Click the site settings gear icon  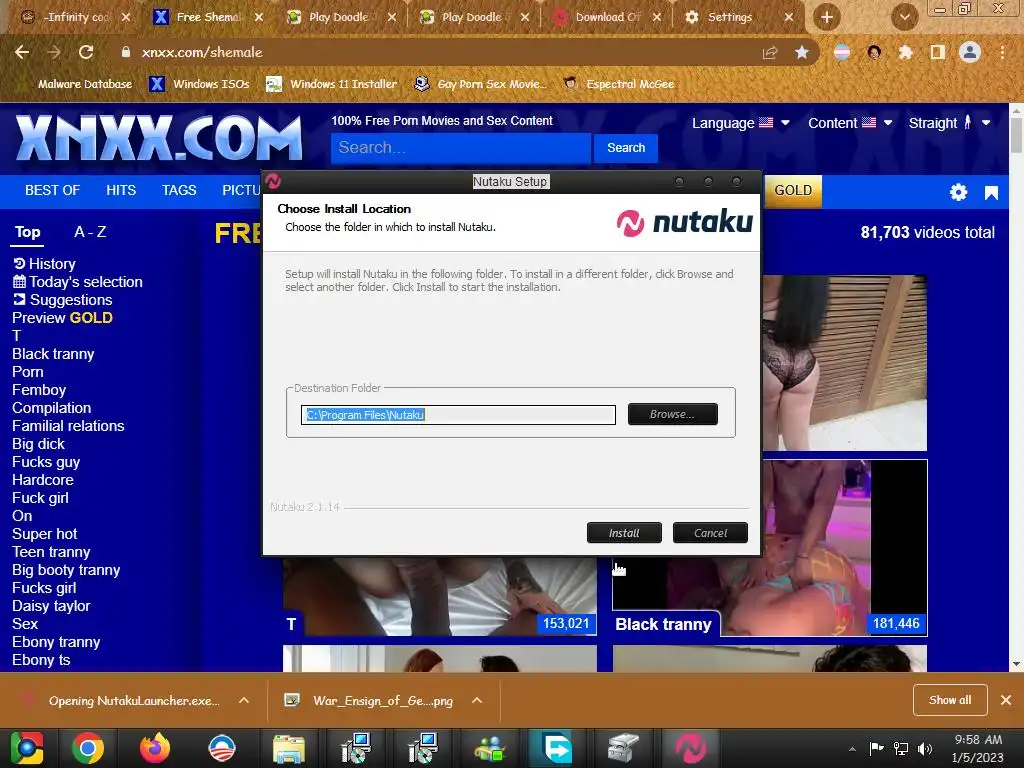[958, 192]
